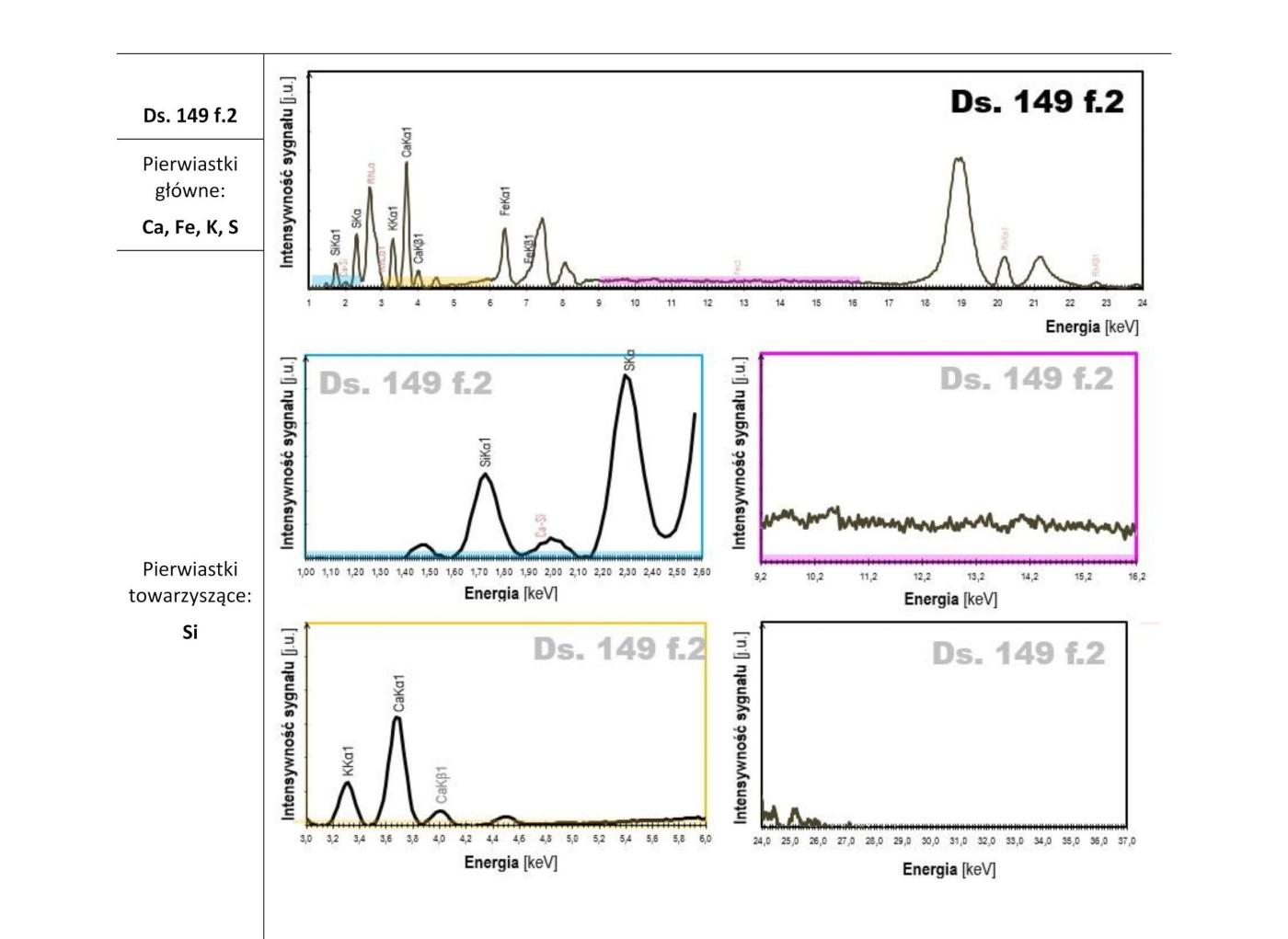Viewport: 1288px width, 939px height.
Task: Select 'Energia [keV]' label under the magenta-framed chart
Action: tap(950, 600)
